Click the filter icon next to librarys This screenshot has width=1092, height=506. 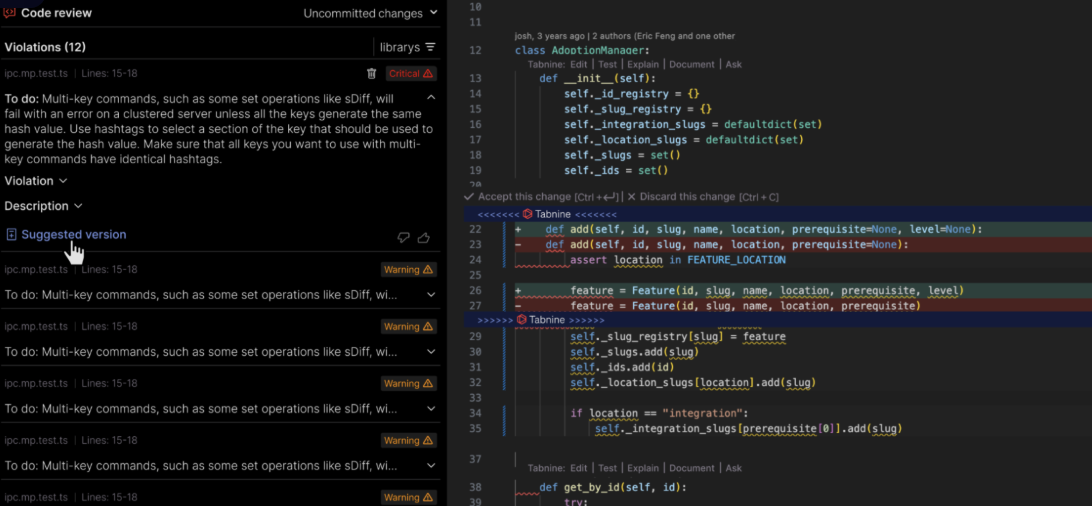(430, 47)
